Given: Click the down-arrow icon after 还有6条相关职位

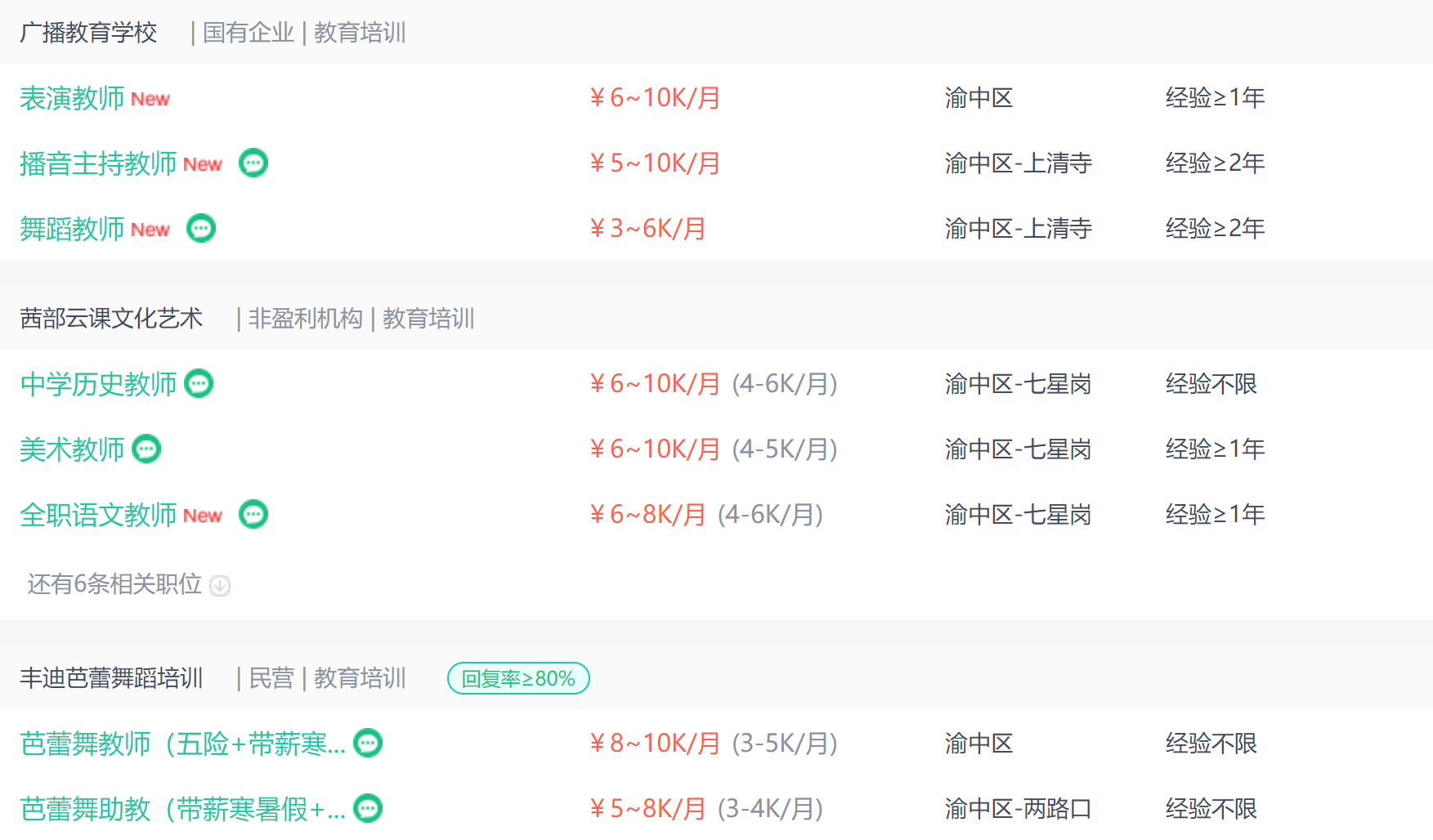Looking at the screenshot, I should 220,585.
